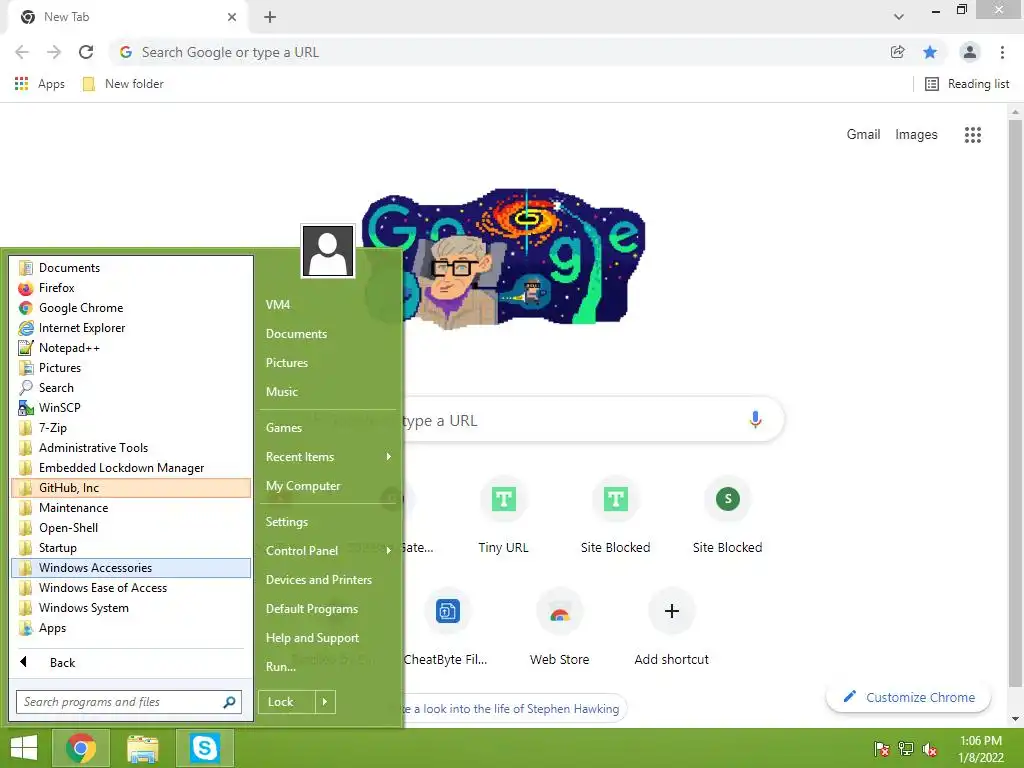Expand the 7-Zip folder
Viewport: 1024px width, 768px height.
click(131, 428)
